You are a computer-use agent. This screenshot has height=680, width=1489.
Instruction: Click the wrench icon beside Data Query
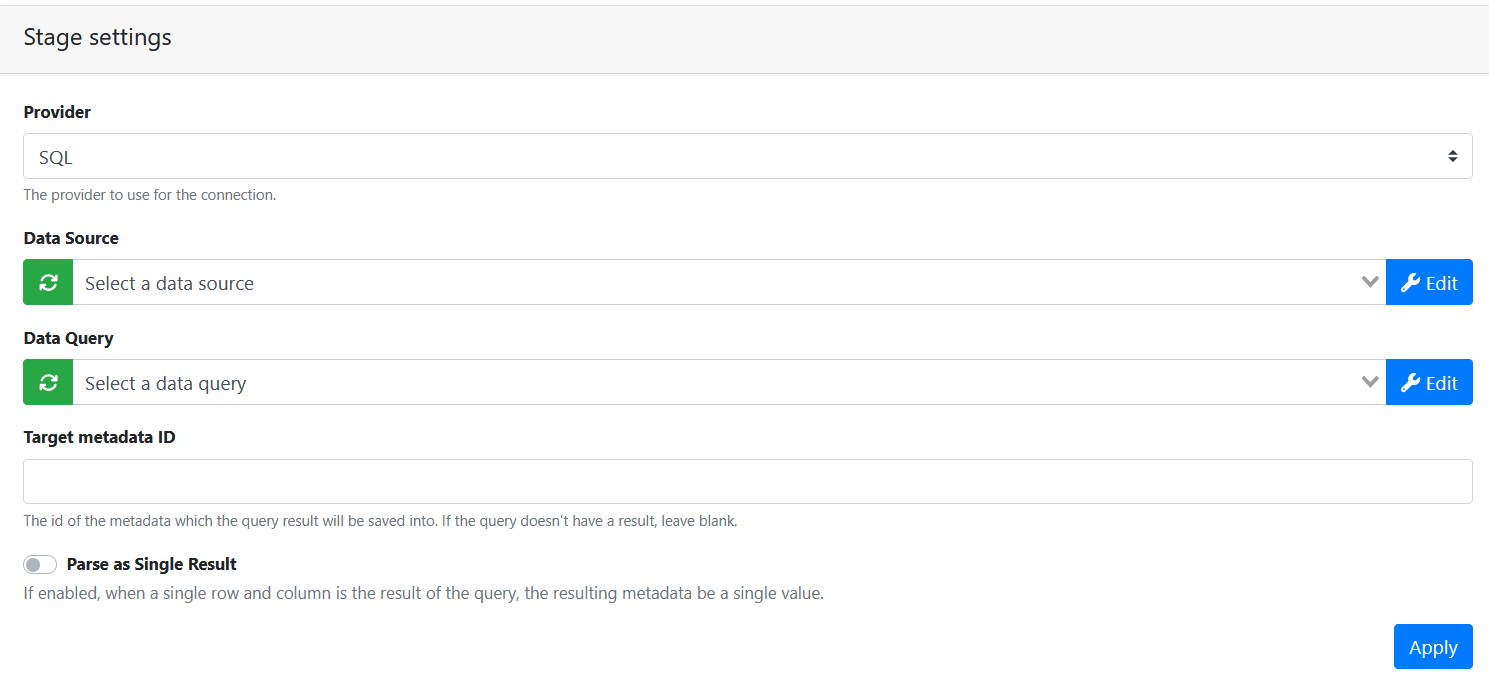(x=1411, y=383)
